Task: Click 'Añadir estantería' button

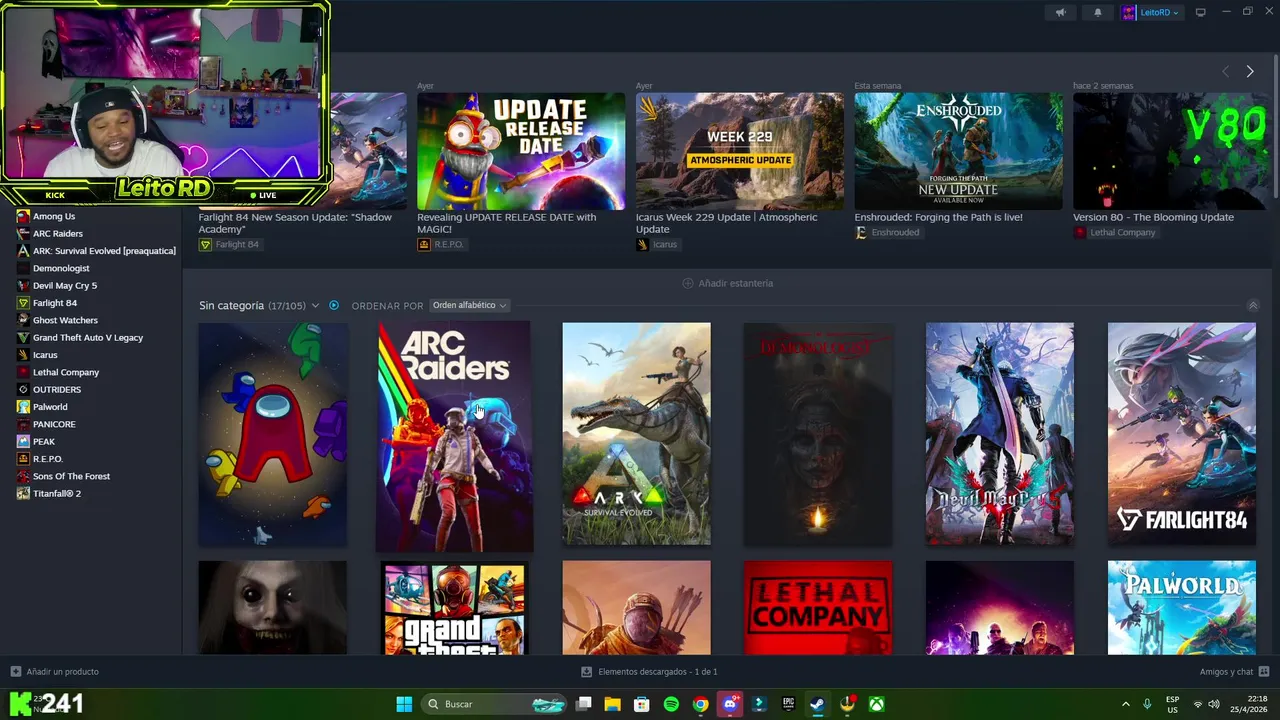Action: tap(727, 283)
